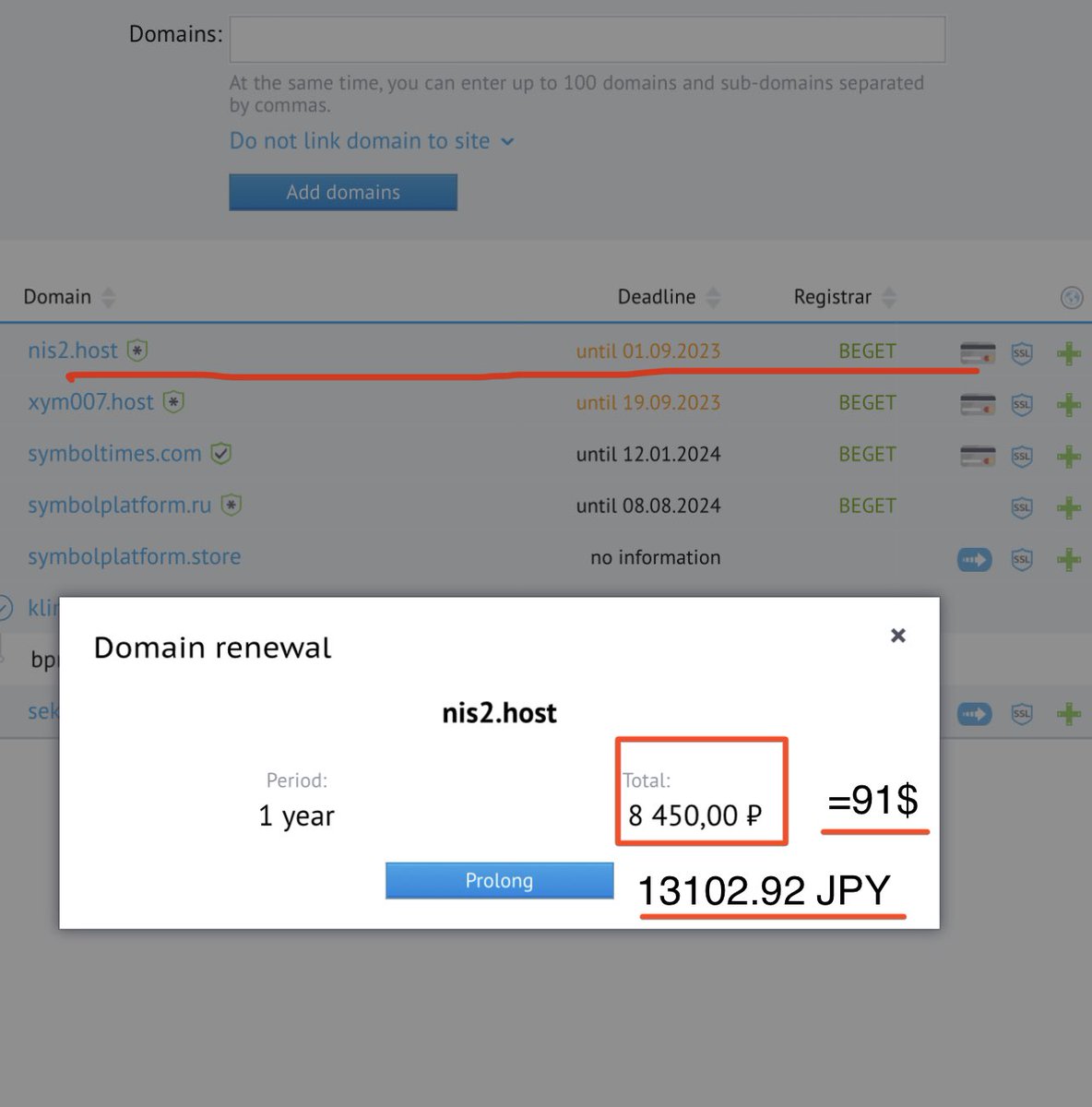The width and height of the screenshot is (1092, 1107).
Task: Click the nis2.host title in the dialog
Action: click(499, 713)
